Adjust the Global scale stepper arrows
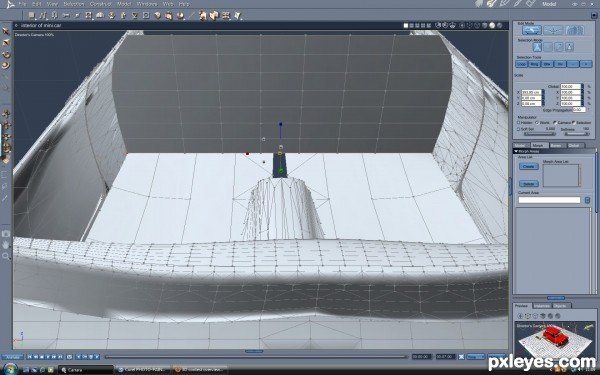Image resolution: width=600 pixels, height=375 pixels. 582,86
